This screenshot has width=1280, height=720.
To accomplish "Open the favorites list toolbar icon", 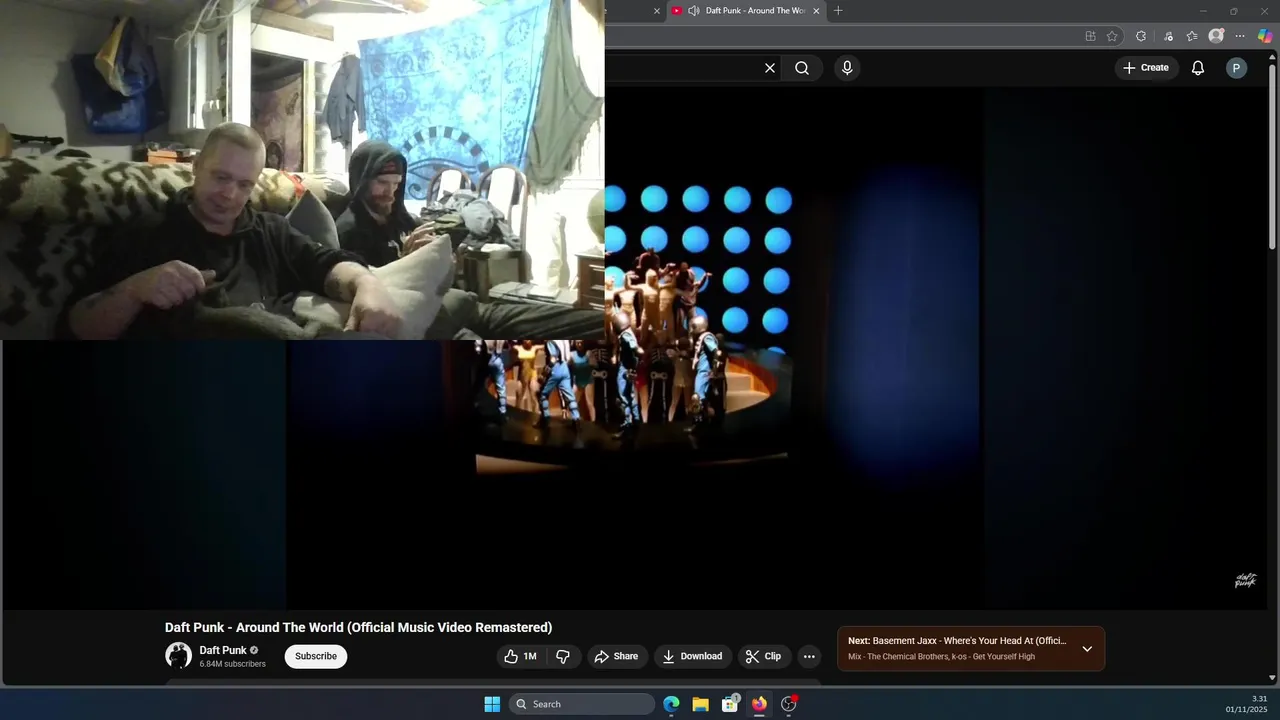I will click(1192, 36).
